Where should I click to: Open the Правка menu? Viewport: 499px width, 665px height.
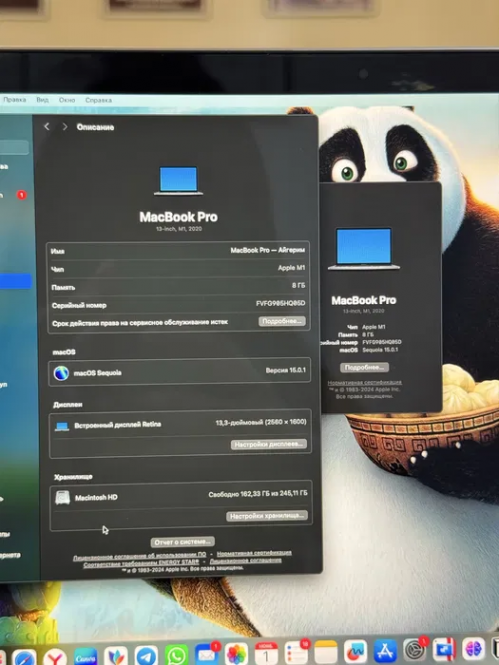14,100
